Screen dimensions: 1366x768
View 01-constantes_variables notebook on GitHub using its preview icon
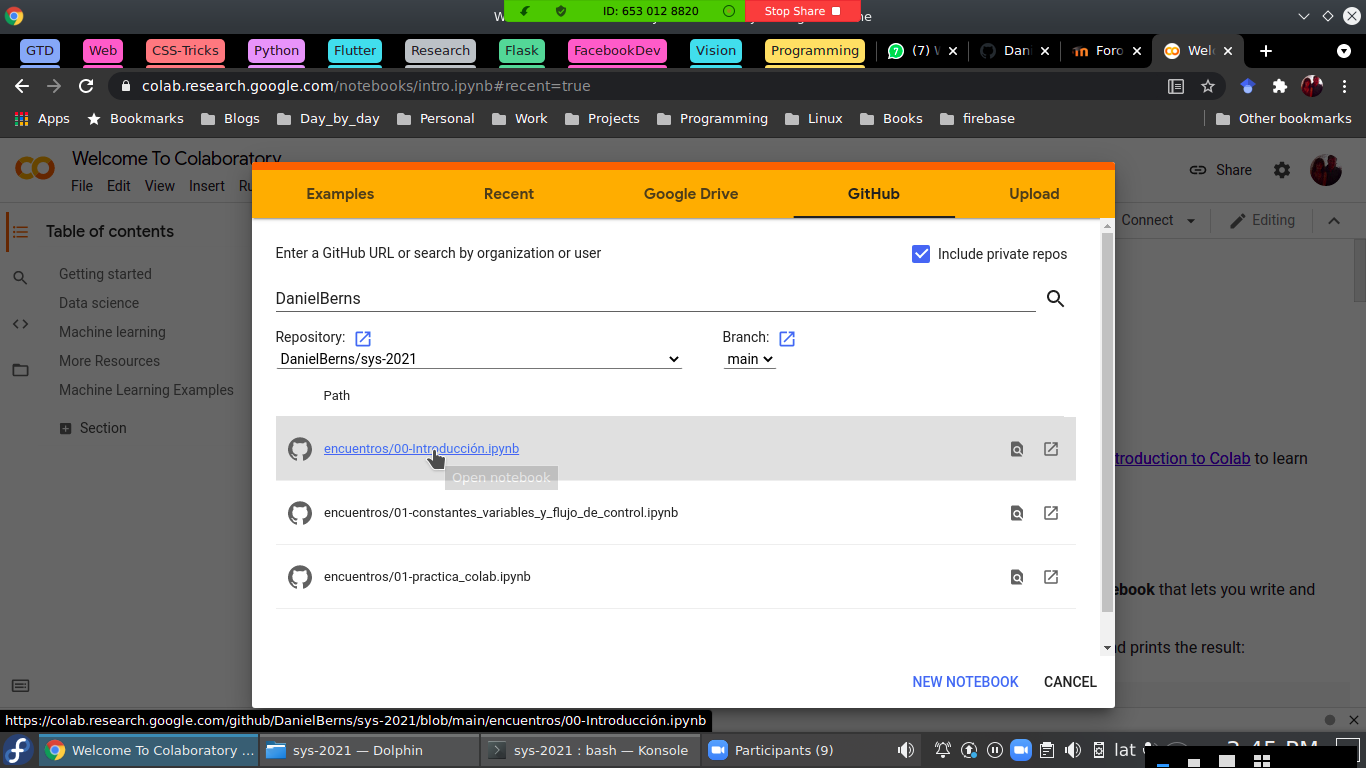tap(1017, 513)
